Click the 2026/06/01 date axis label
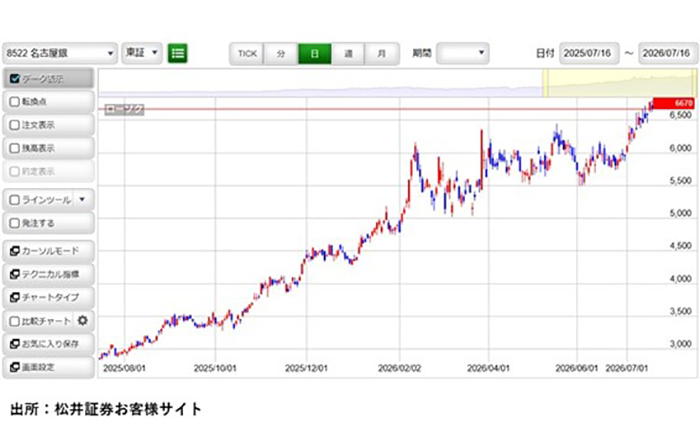Viewport: 700px width, 423px height. pos(577,369)
